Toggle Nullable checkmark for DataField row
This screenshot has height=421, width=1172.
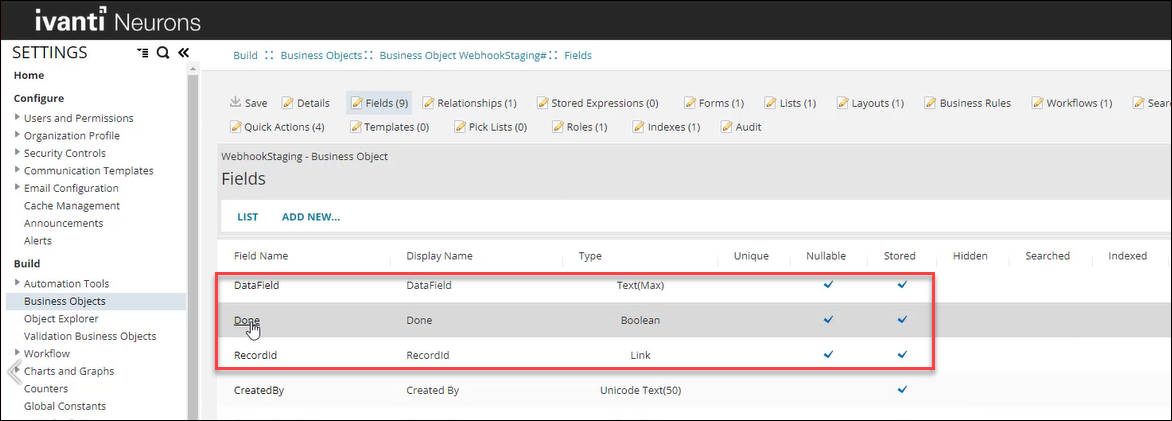[828, 285]
